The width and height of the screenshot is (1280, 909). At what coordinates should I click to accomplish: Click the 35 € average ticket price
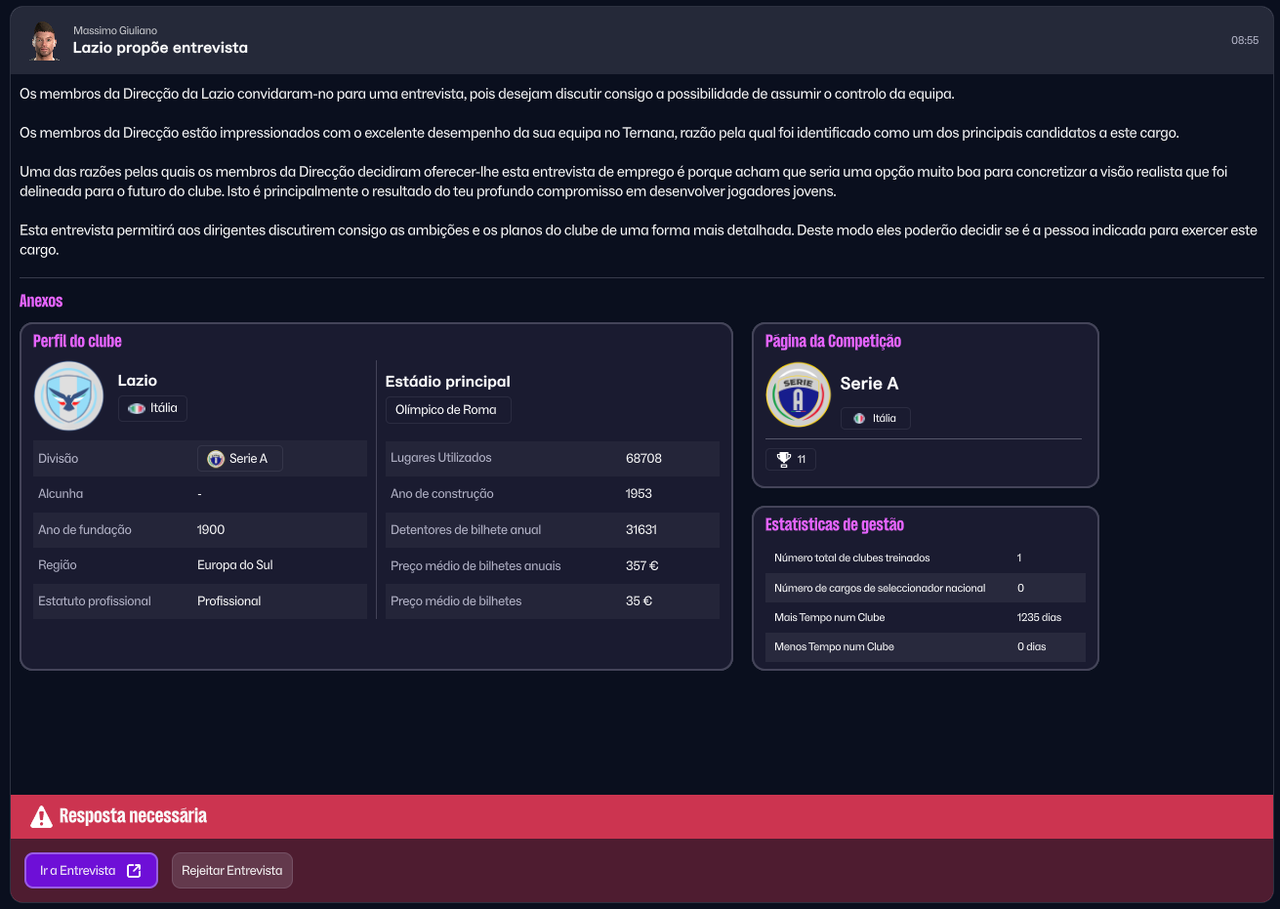coord(639,601)
